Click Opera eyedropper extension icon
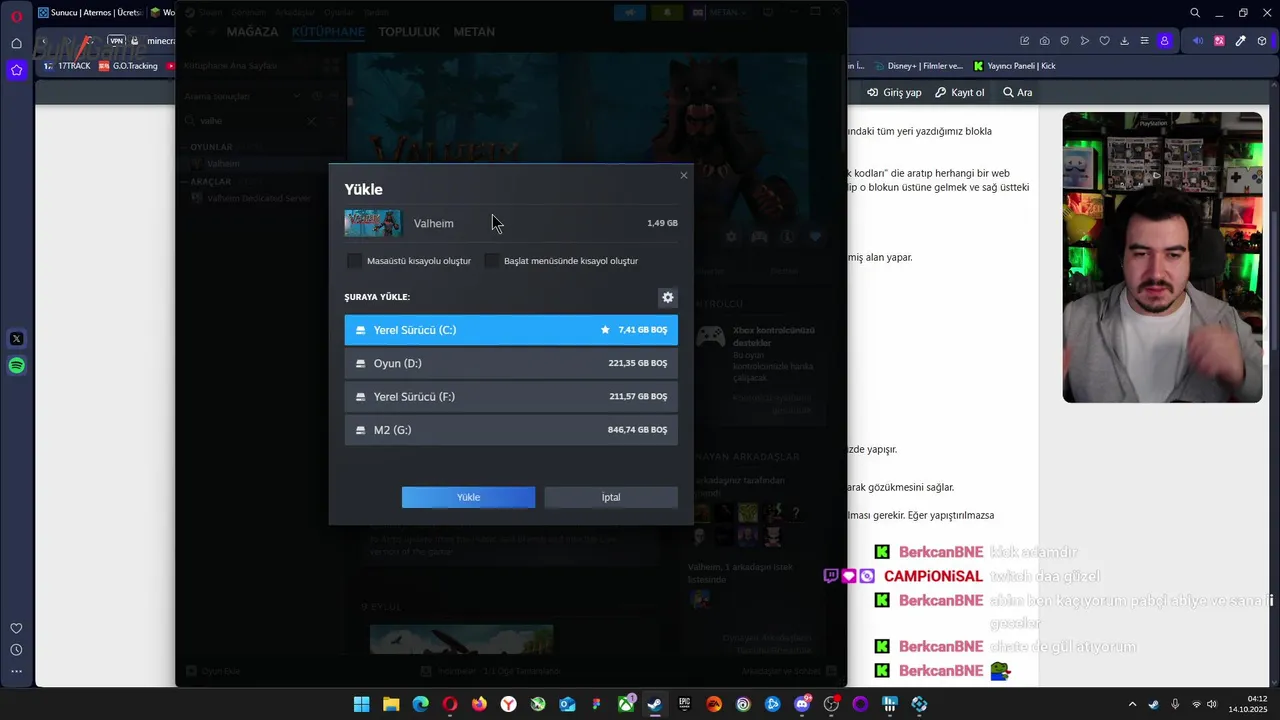The image size is (1280, 720). click(x=1240, y=41)
